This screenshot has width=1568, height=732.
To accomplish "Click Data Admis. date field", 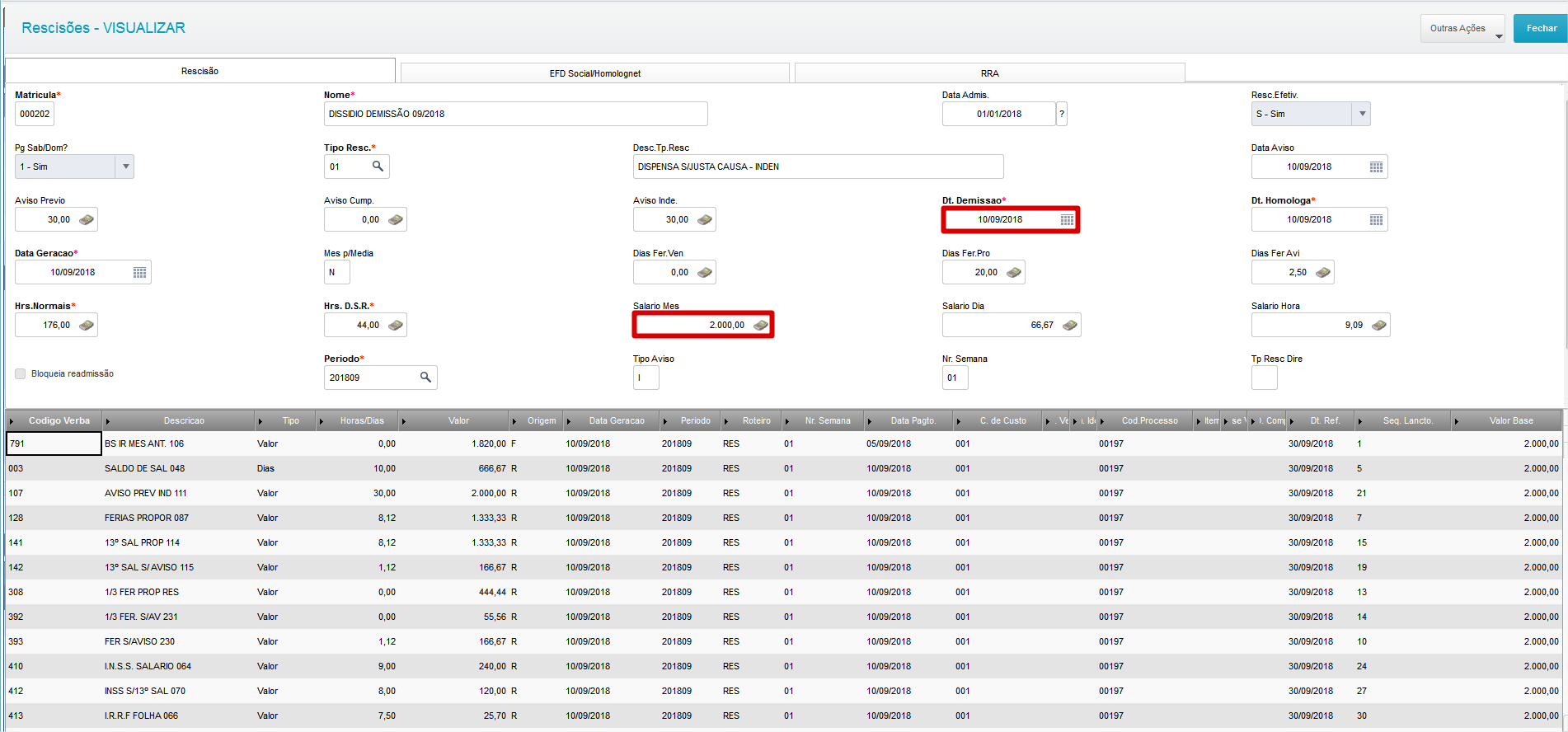I will [x=999, y=114].
